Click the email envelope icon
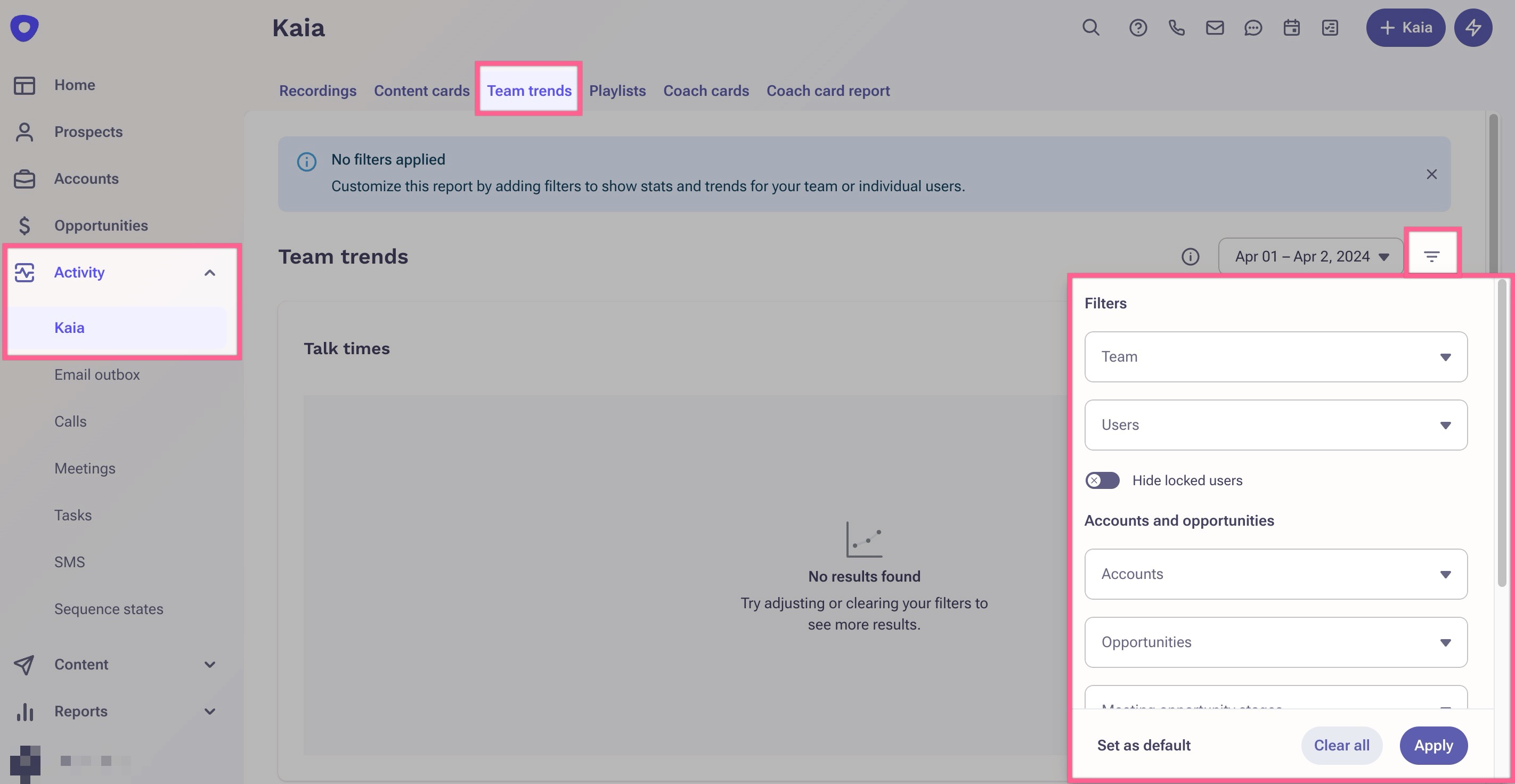The width and height of the screenshot is (1515, 784). click(x=1215, y=28)
